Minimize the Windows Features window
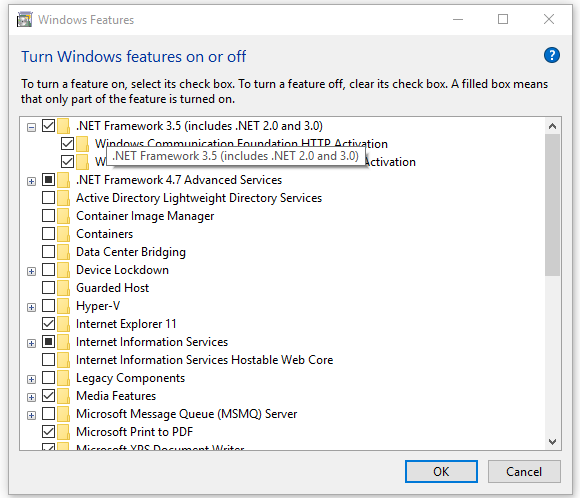This screenshot has width=580, height=498. coord(458,19)
